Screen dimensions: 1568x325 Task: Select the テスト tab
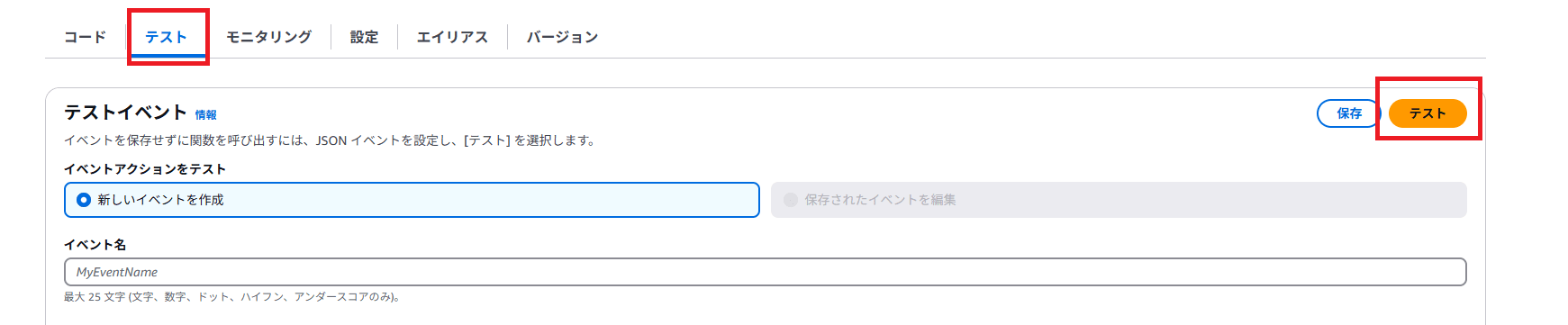point(166,37)
